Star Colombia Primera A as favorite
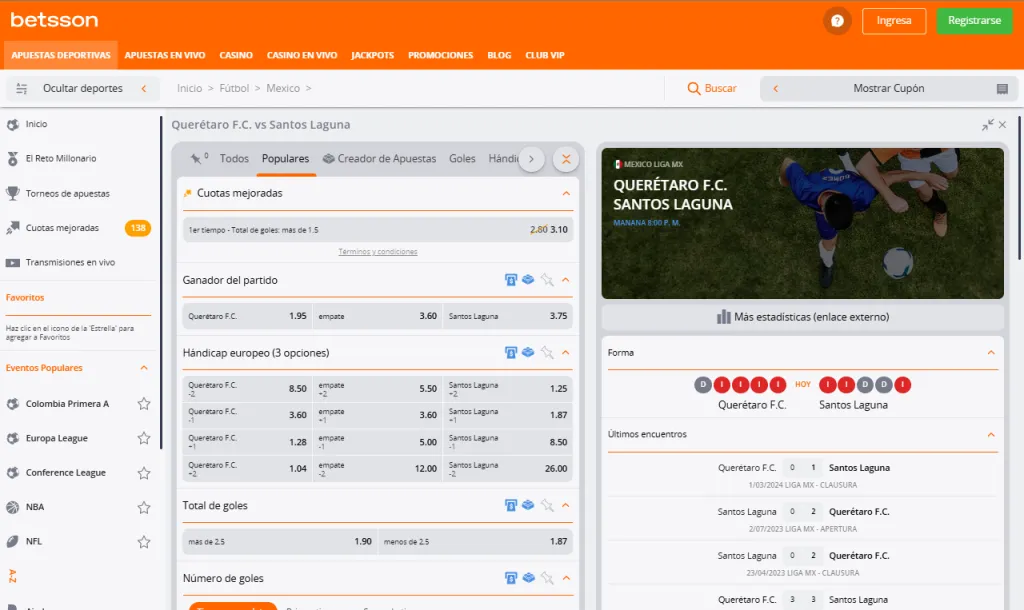This screenshot has height=610, width=1024. (x=144, y=404)
